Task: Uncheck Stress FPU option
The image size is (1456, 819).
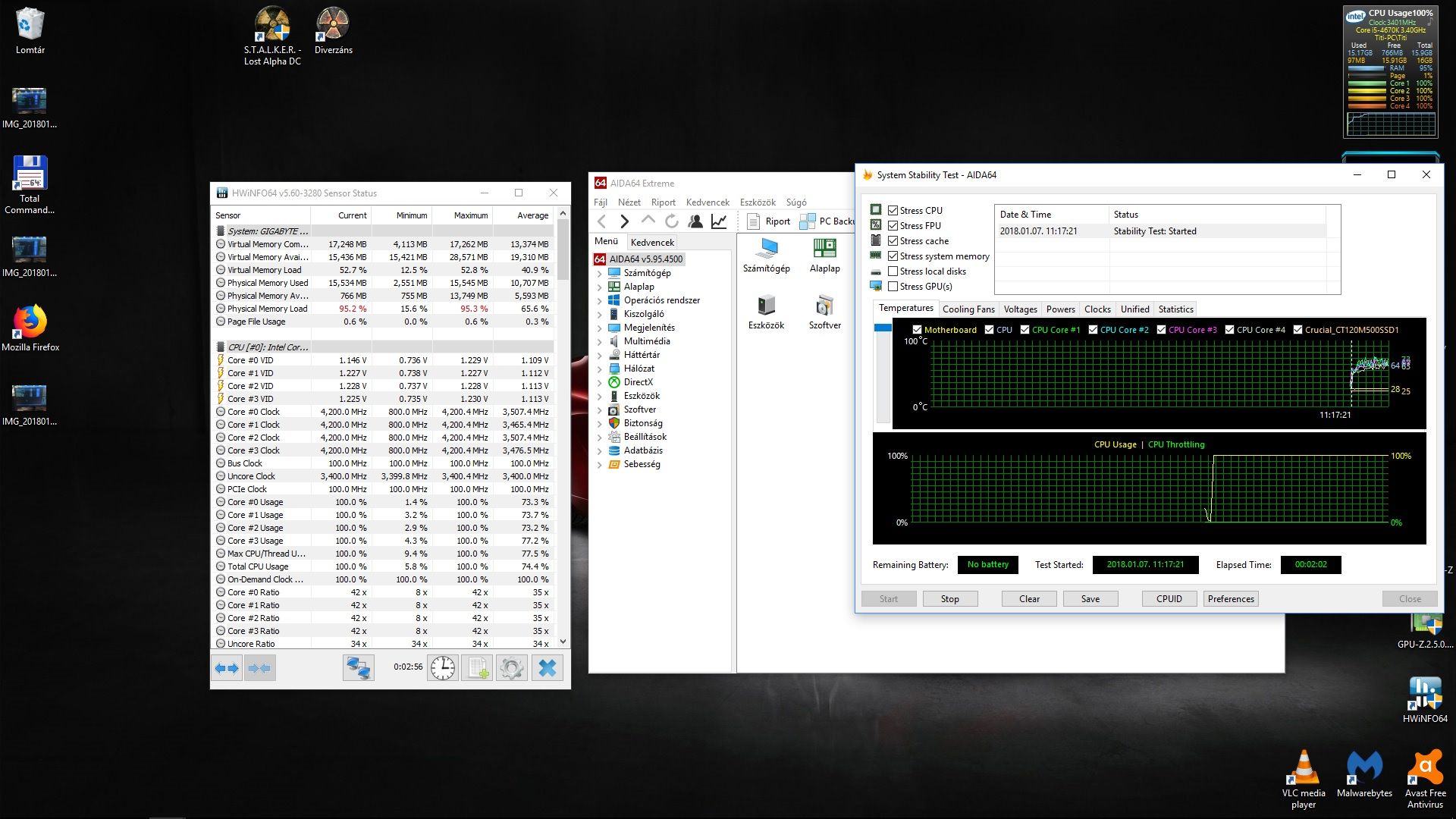Action: point(893,226)
